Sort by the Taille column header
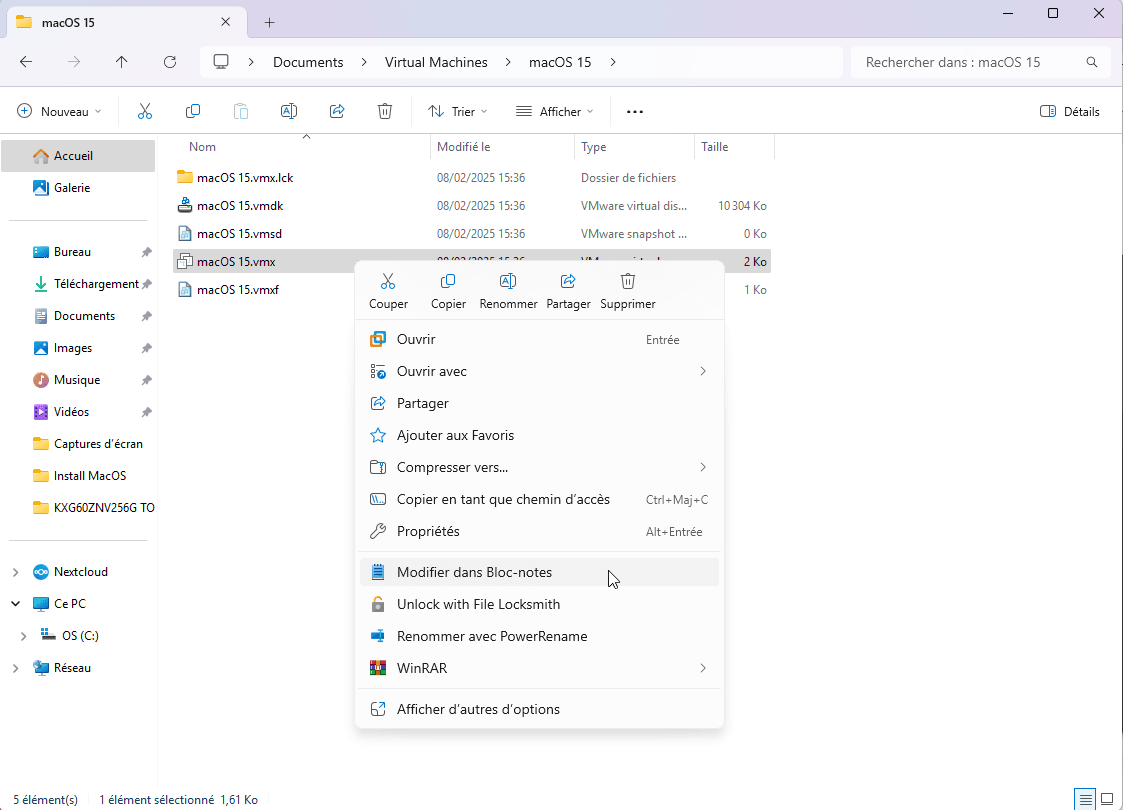Image resolution: width=1123 pixels, height=810 pixels. pos(714,147)
